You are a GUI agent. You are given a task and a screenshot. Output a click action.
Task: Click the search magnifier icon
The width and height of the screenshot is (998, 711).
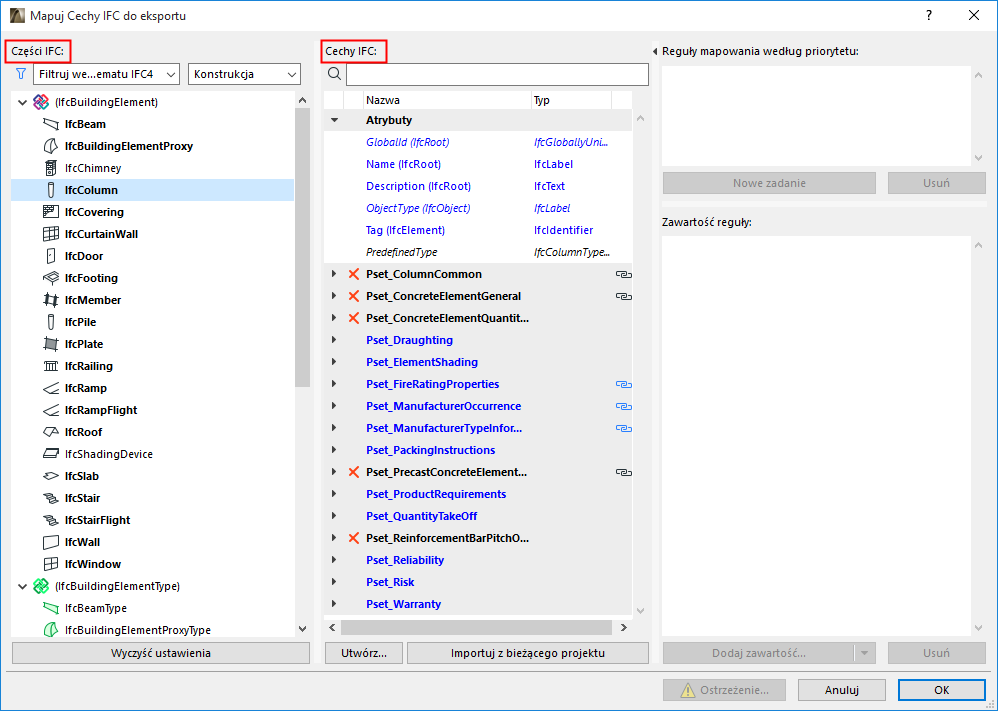pyautogui.click(x=334, y=74)
